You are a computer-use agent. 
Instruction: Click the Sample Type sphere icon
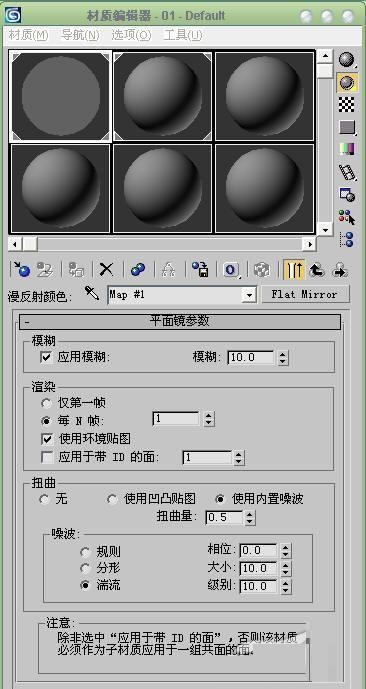[x=347, y=60]
